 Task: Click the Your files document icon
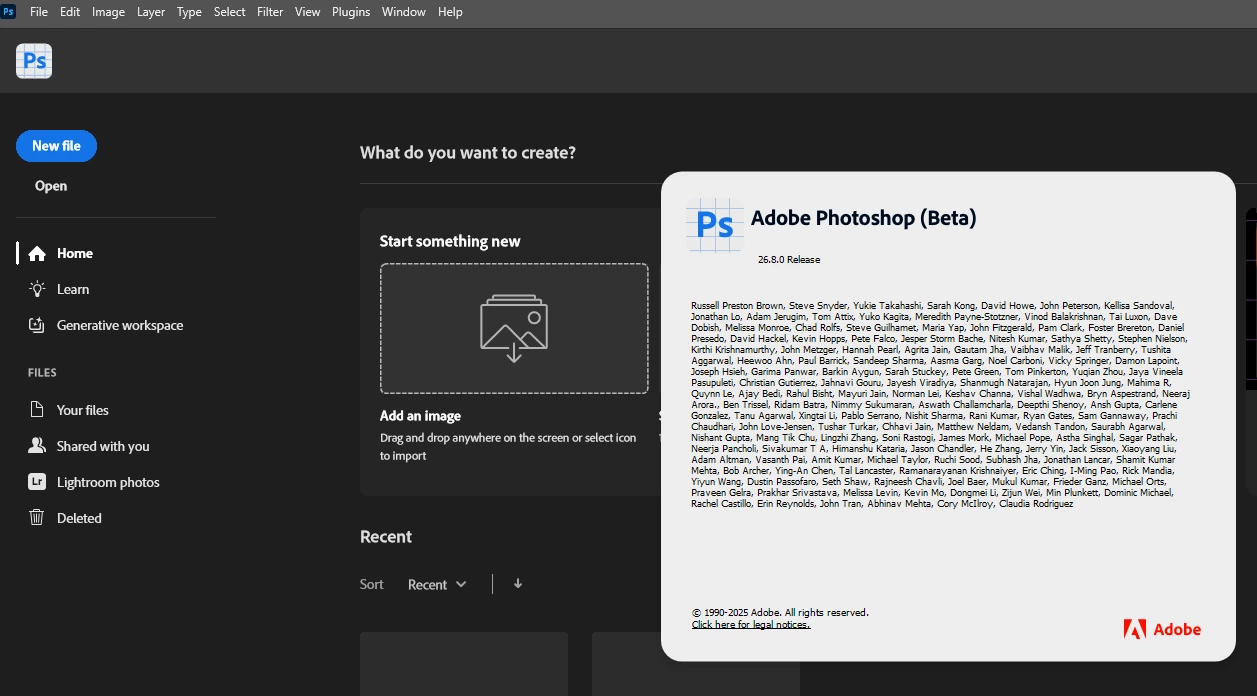[37, 410]
